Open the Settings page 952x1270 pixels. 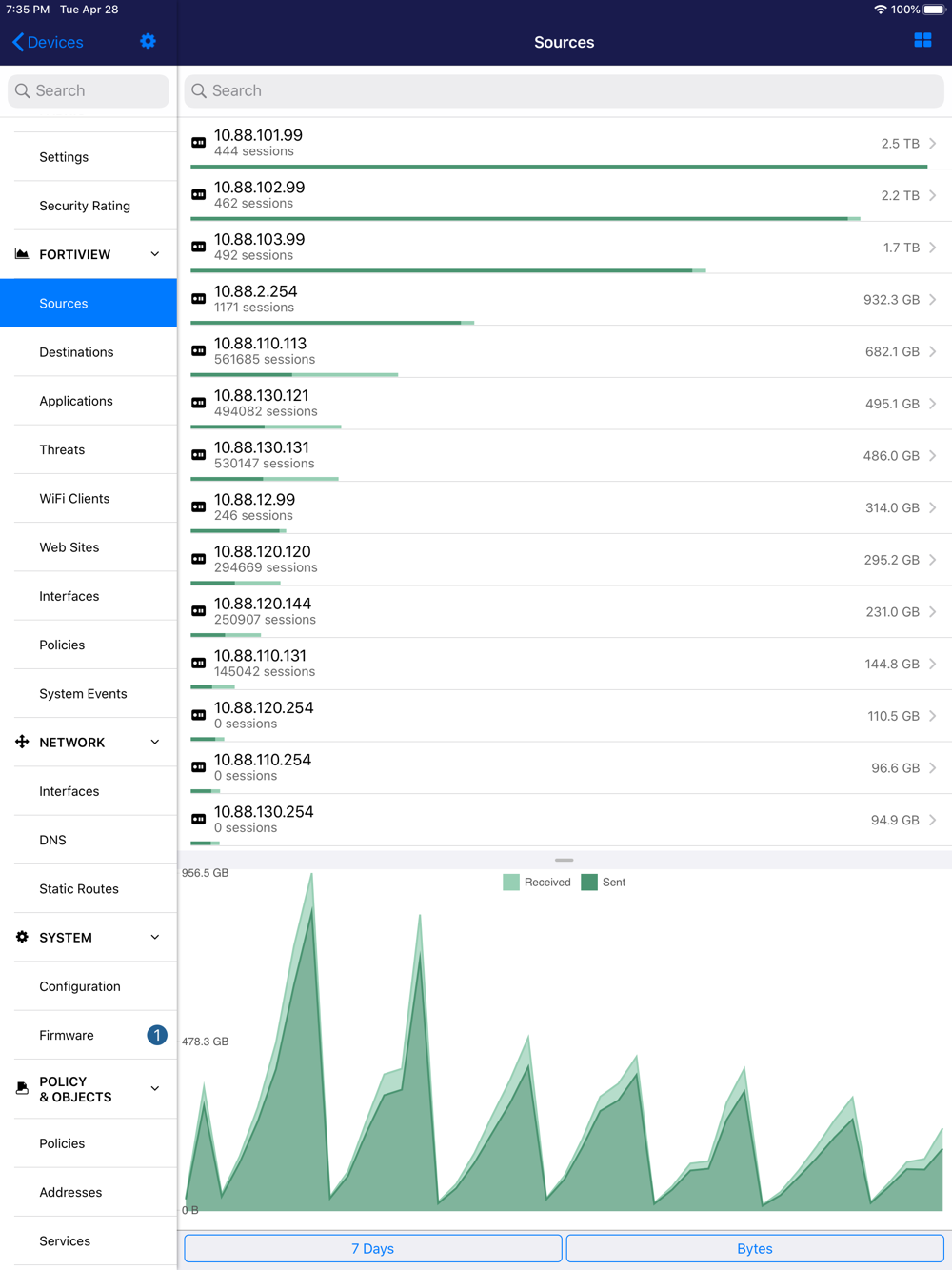pyautogui.click(x=89, y=157)
